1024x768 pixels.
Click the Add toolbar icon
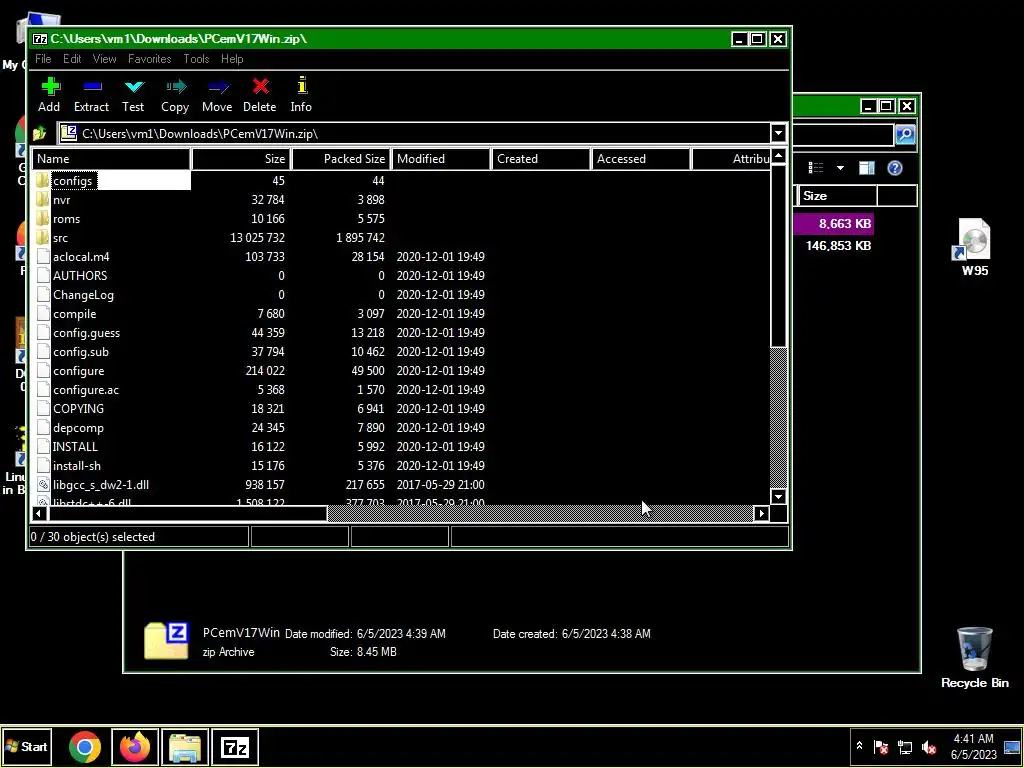point(50,87)
